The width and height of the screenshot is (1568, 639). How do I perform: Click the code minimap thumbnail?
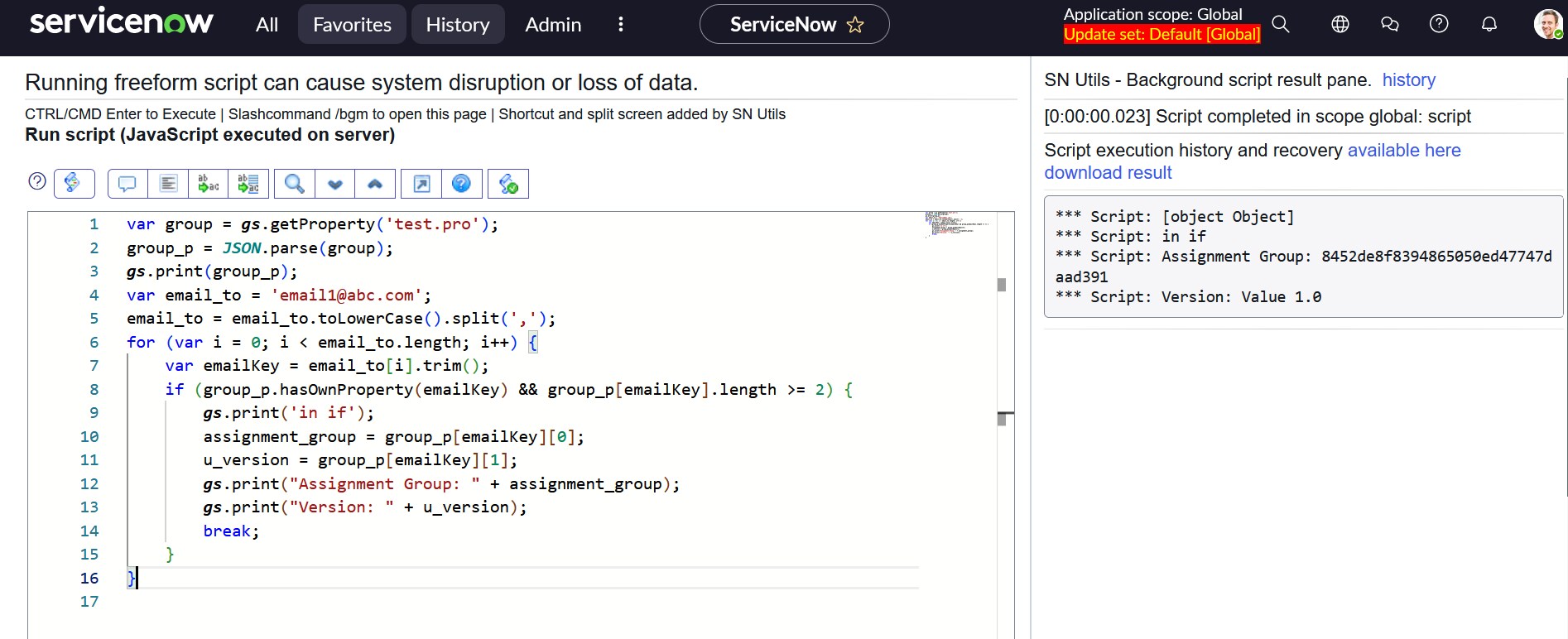click(956, 224)
